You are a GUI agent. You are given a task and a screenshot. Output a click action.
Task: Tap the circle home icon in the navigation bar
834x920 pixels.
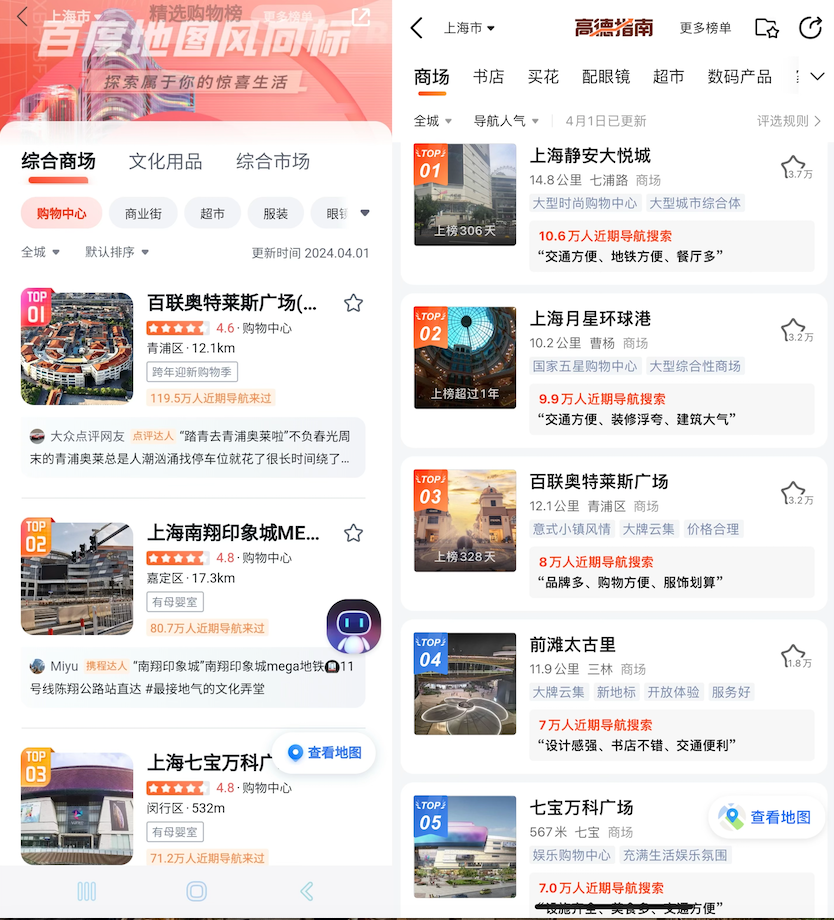pos(195,890)
